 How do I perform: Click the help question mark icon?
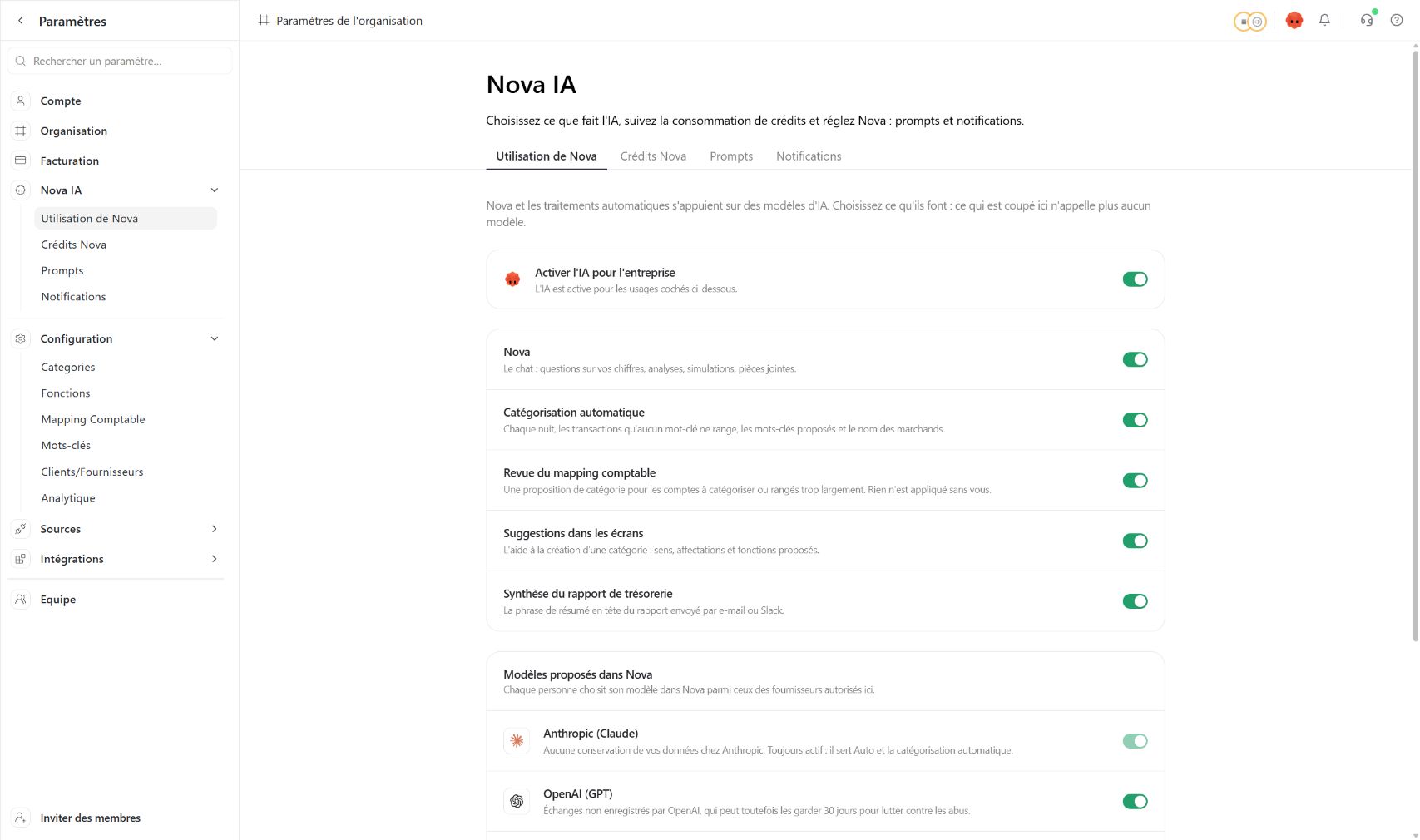[1397, 20]
